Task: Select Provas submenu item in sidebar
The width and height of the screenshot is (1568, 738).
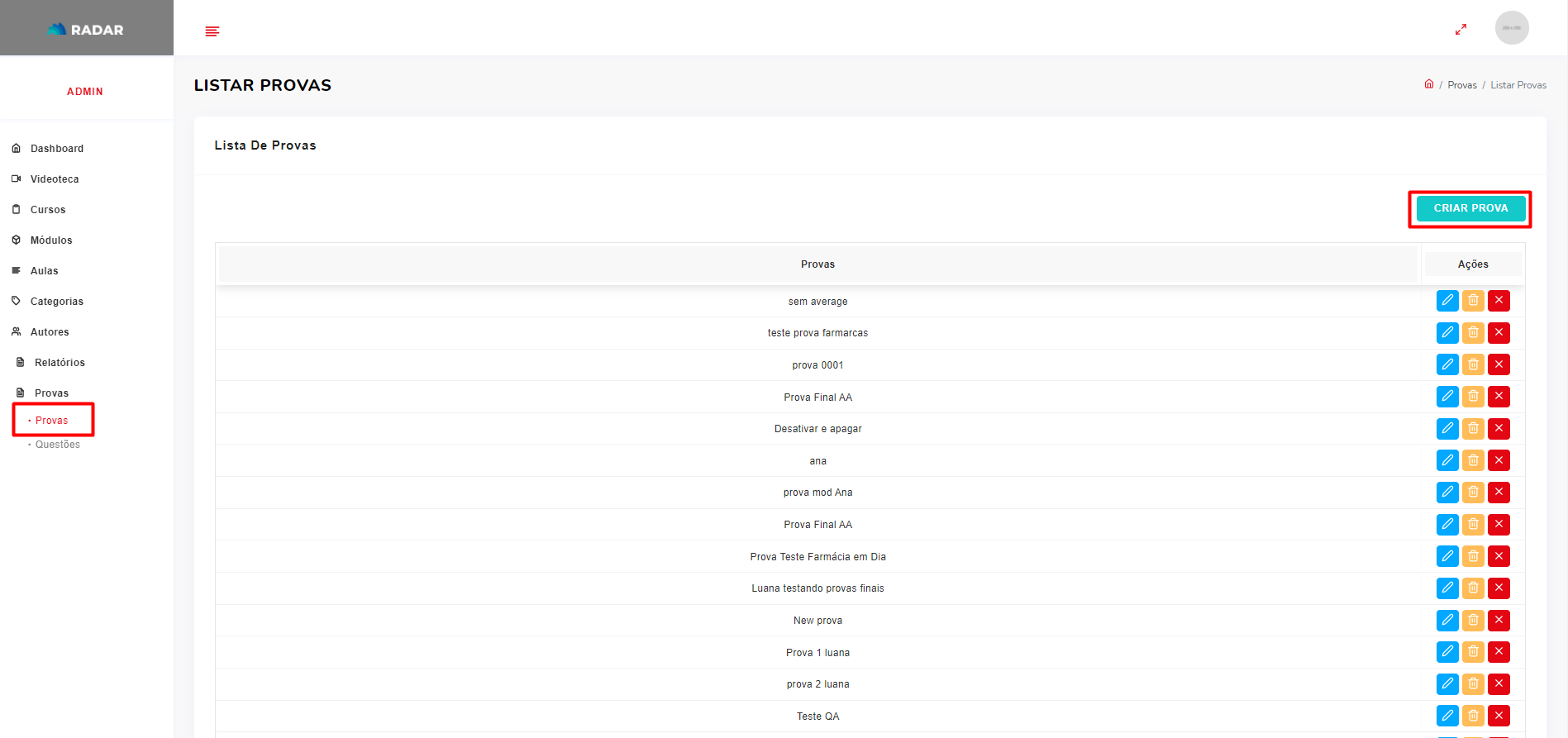Action: (51, 421)
